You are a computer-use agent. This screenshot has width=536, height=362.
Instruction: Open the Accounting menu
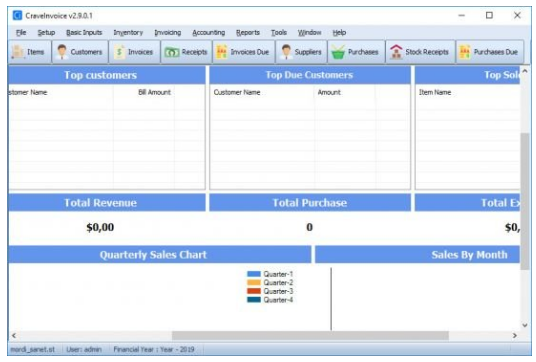click(x=209, y=32)
